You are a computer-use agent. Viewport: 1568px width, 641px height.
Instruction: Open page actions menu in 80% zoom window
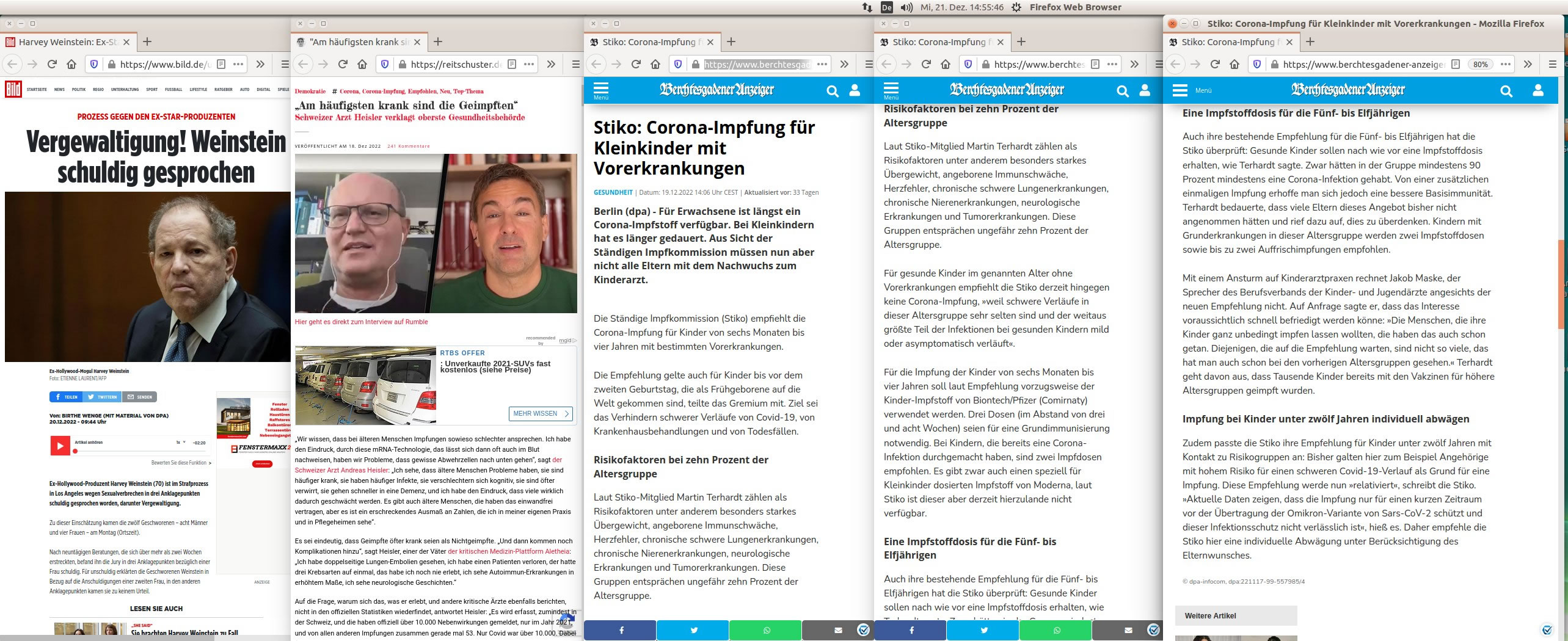1506,64
